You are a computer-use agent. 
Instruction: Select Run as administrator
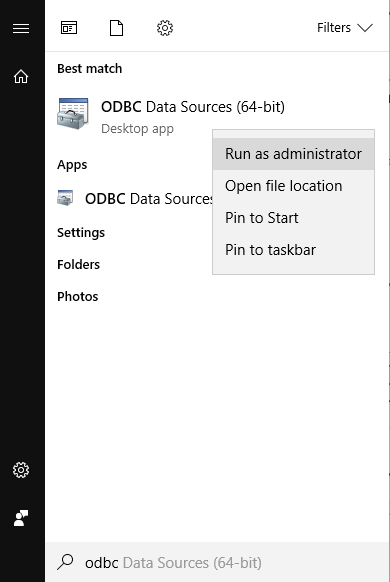coord(294,154)
